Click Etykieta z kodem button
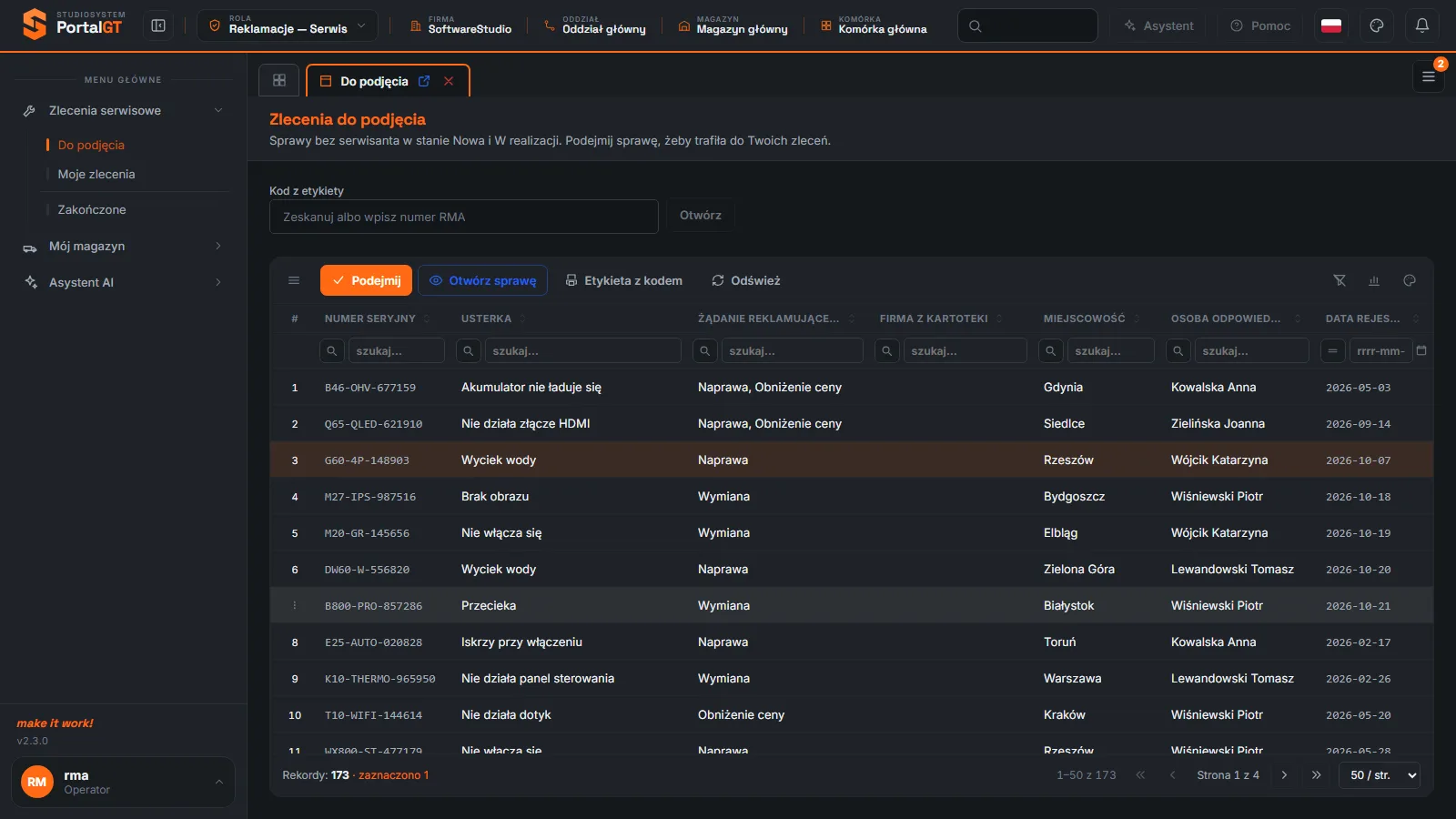The height and width of the screenshot is (819, 1456). 623,280
